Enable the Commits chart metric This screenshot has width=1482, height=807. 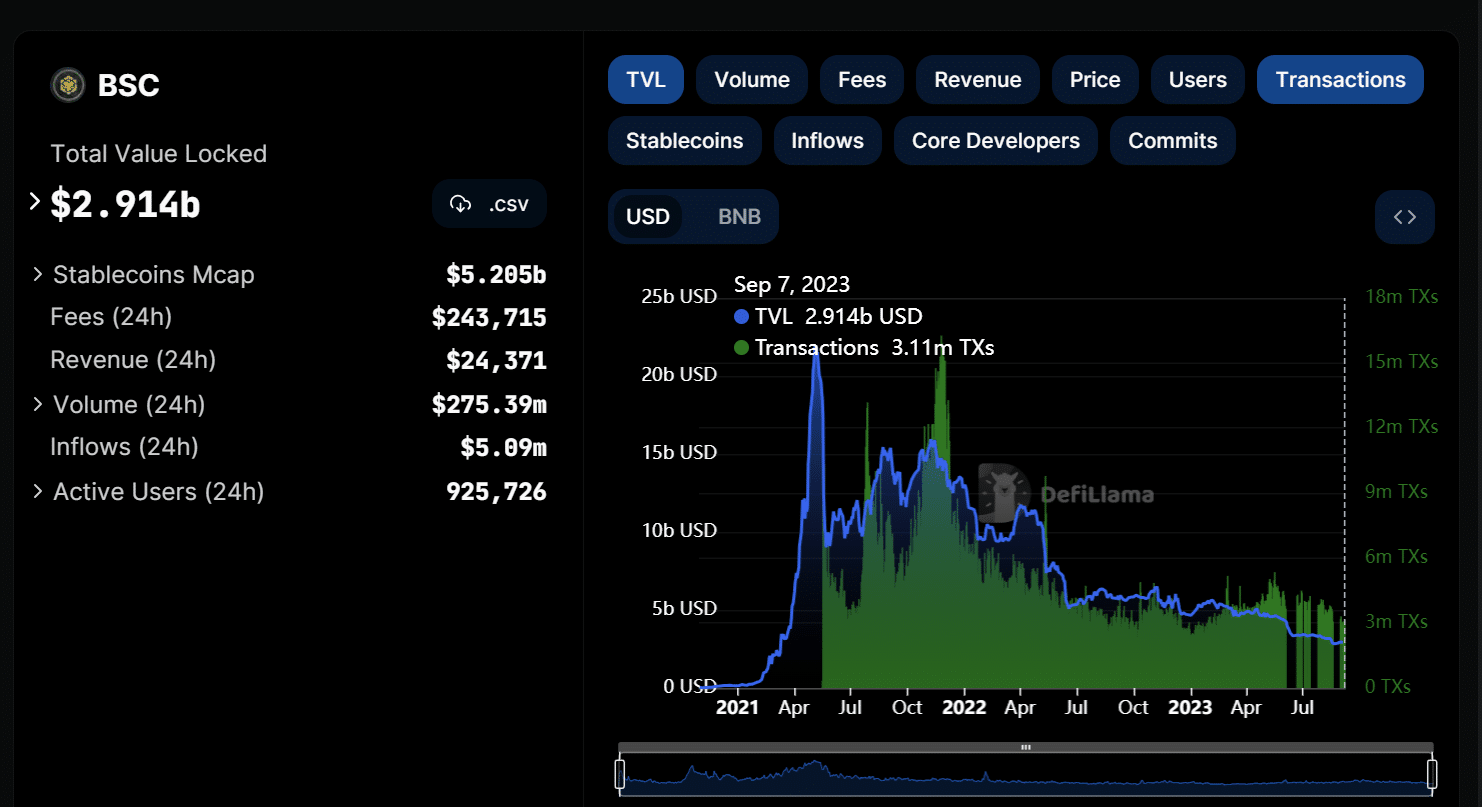[1173, 141]
